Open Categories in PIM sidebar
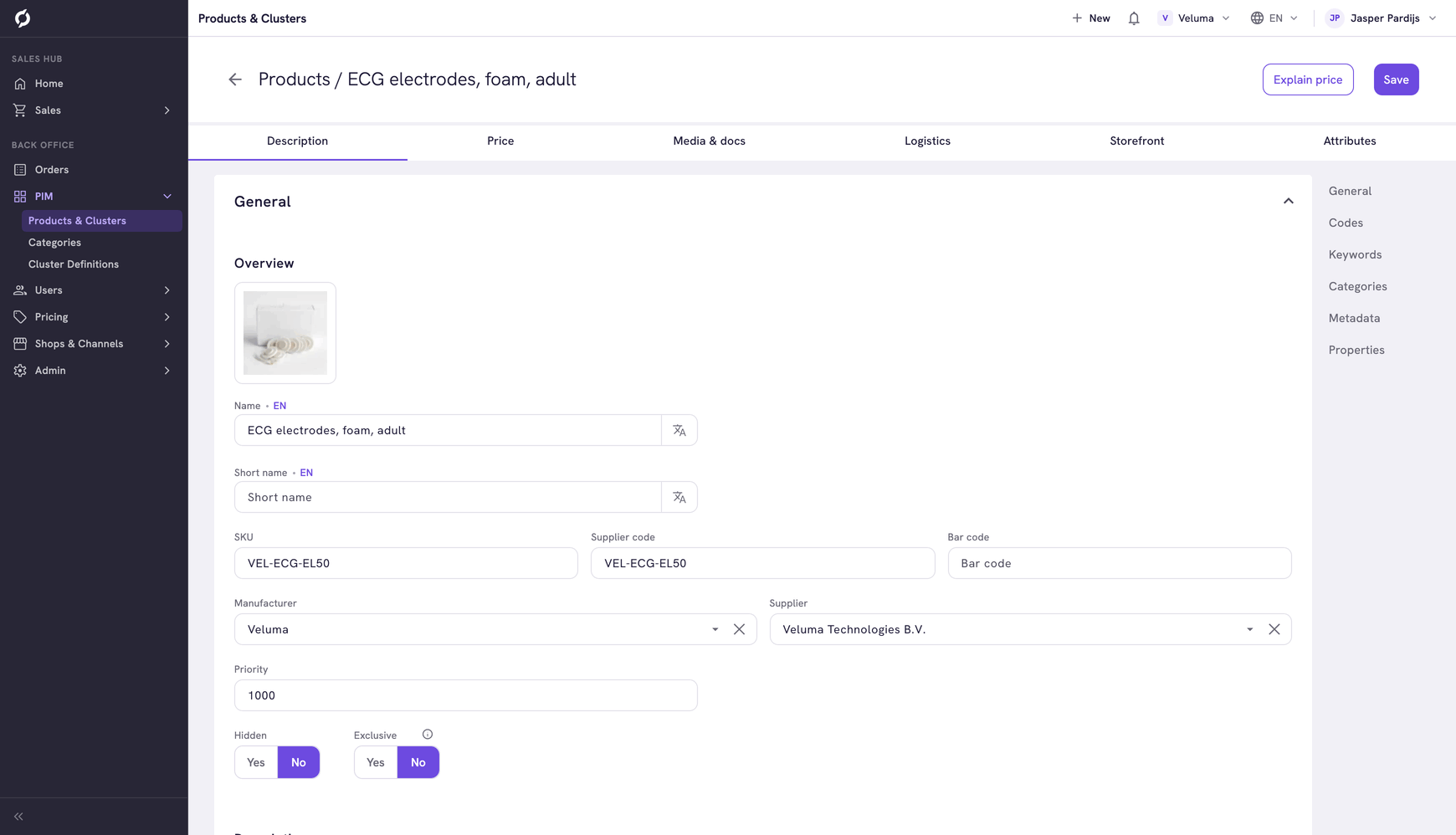Screen dimensions: 1456x835 [x=54, y=243]
